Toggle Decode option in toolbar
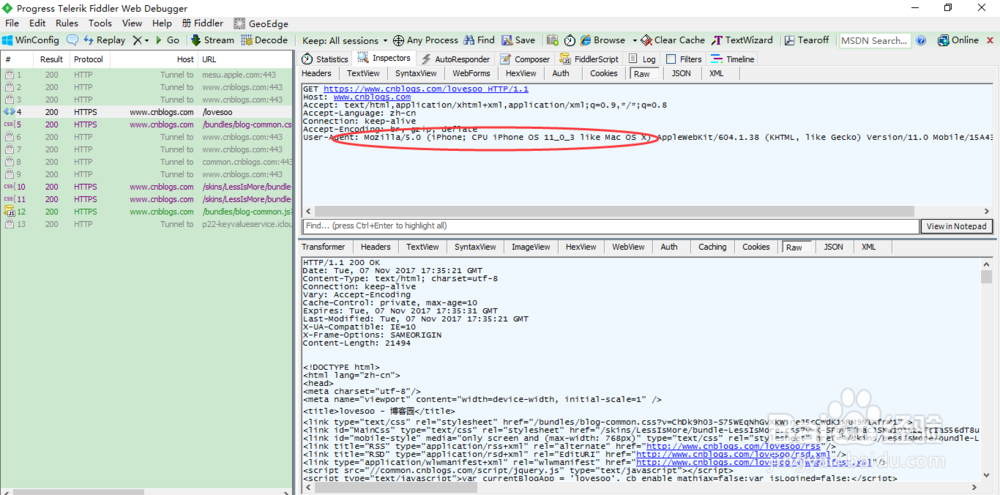 point(265,40)
